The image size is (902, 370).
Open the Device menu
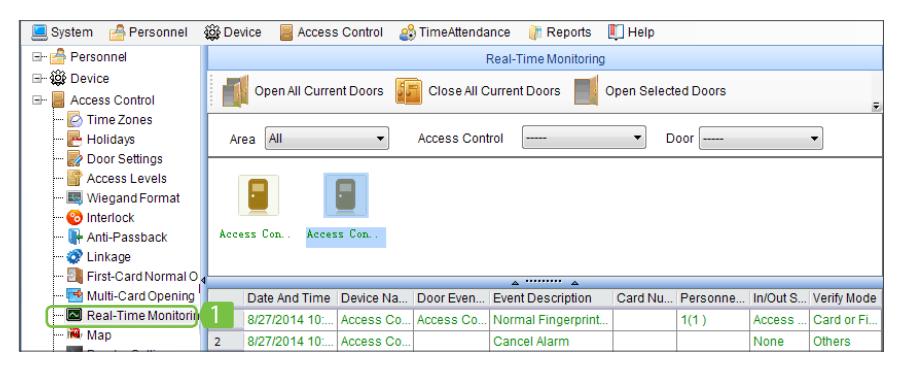click(233, 33)
